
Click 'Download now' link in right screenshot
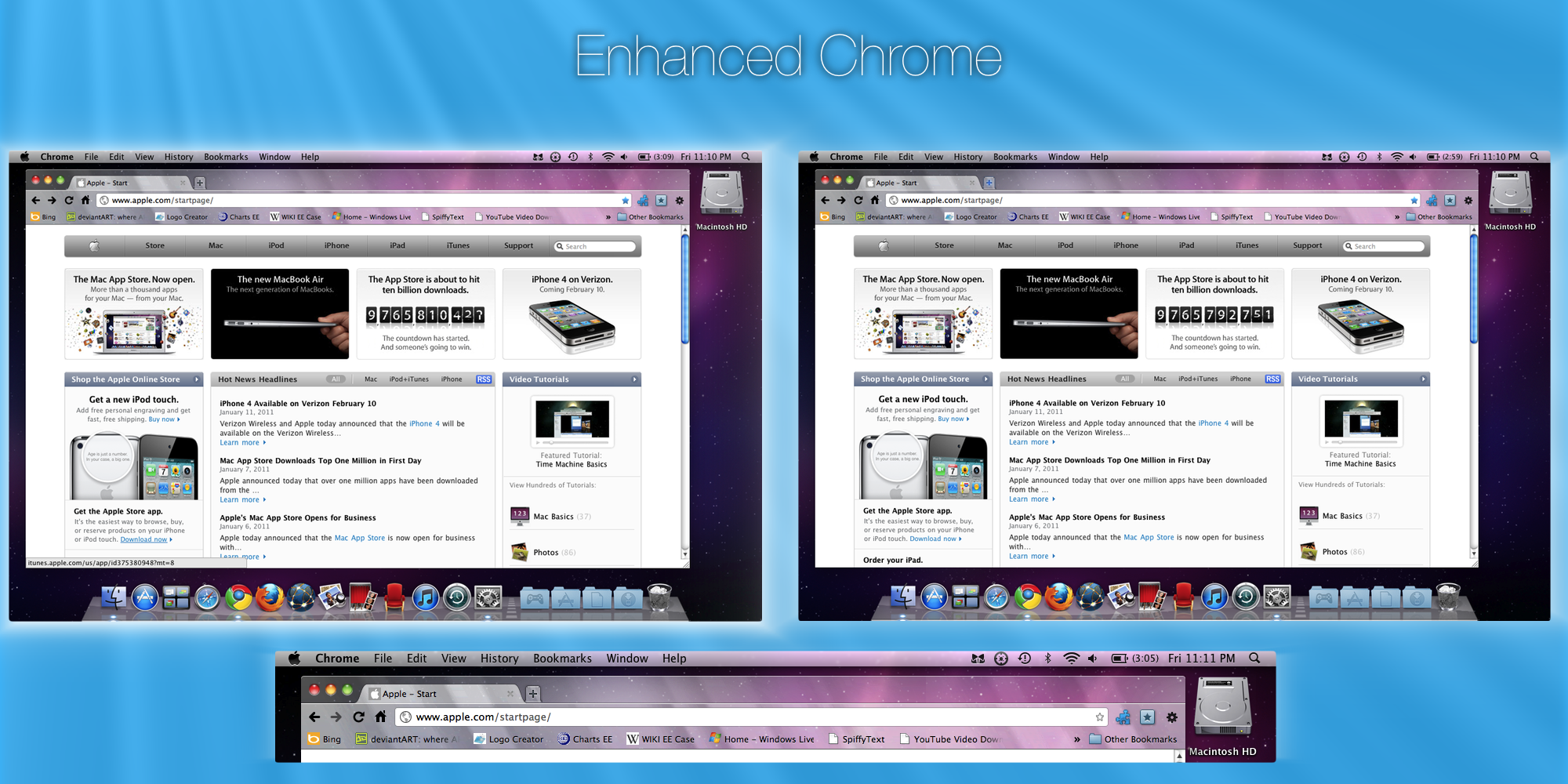(x=935, y=539)
